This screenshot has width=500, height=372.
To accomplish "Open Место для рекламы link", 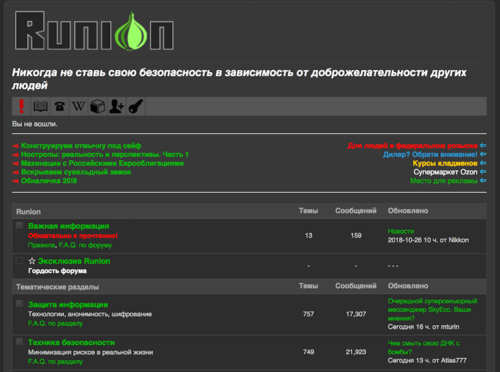I will 444,181.
